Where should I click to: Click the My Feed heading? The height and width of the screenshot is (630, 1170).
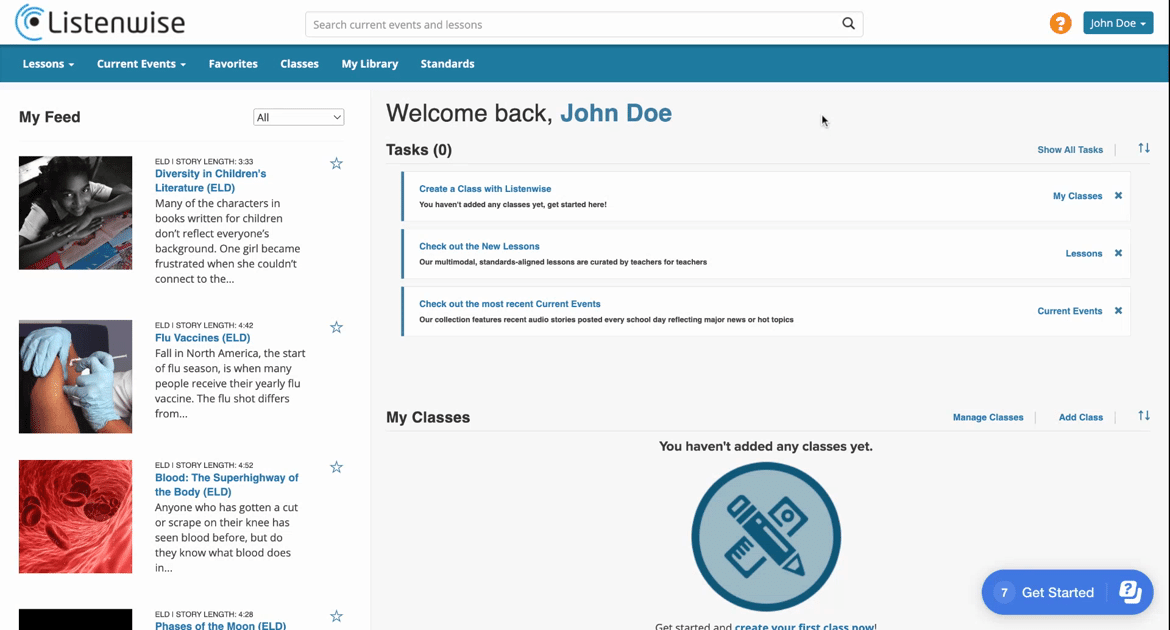tap(49, 117)
